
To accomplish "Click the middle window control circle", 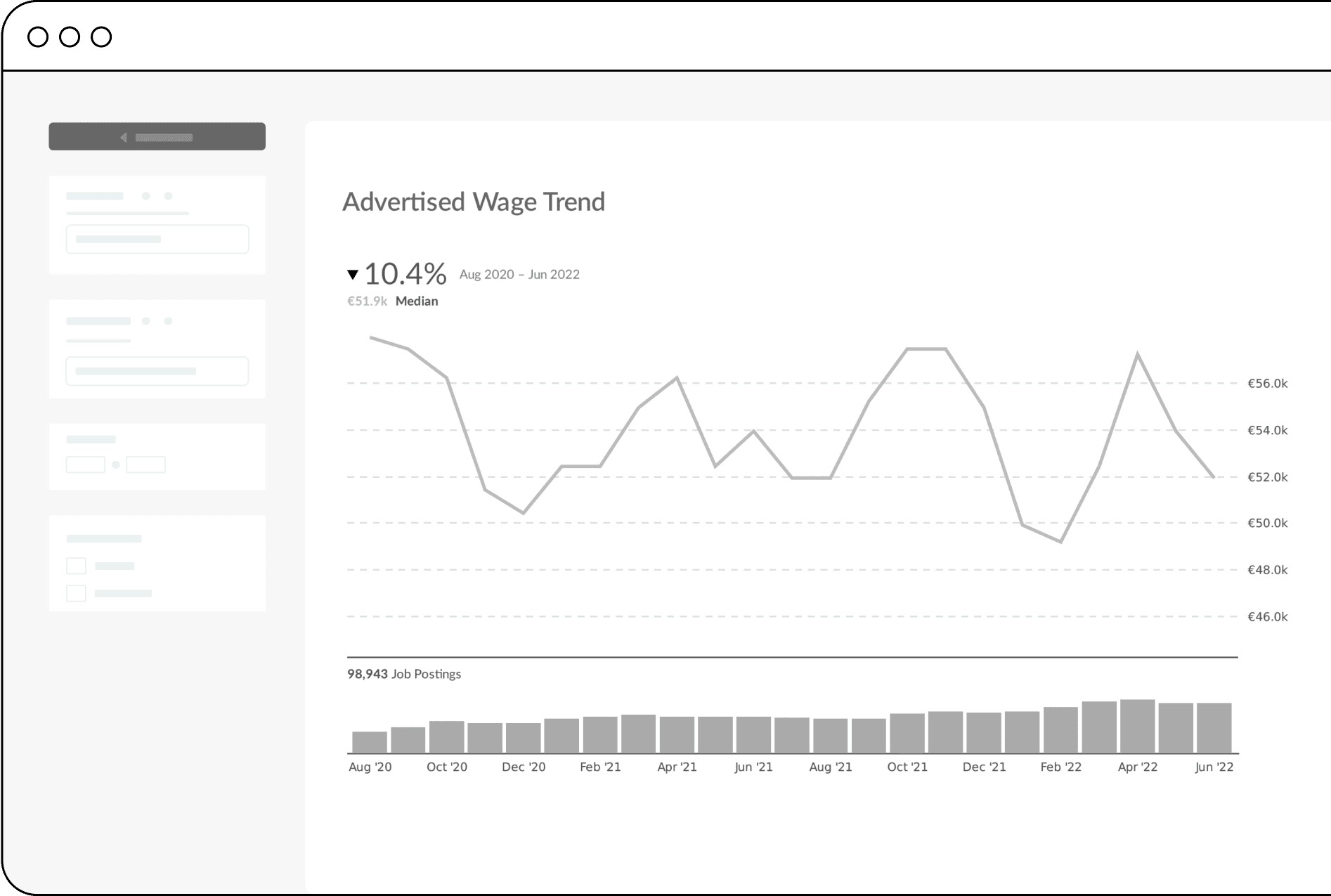I will coord(70,37).
